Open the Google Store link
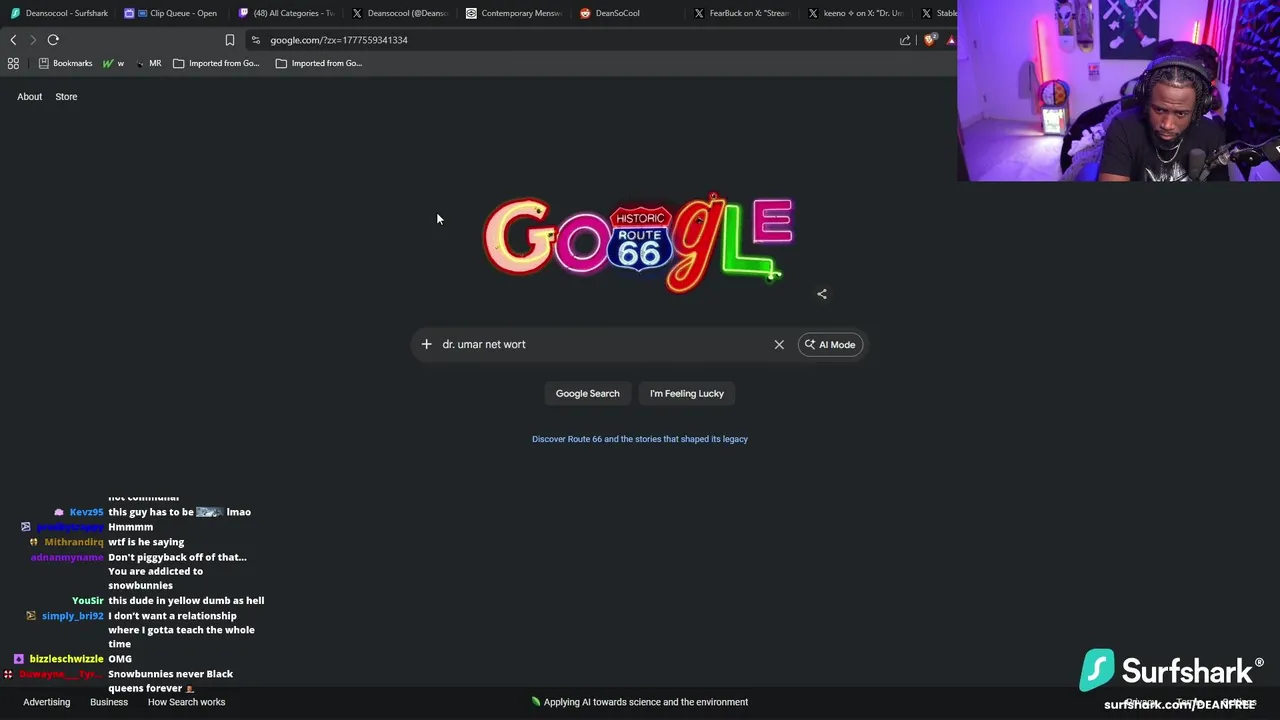 tap(66, 97)
